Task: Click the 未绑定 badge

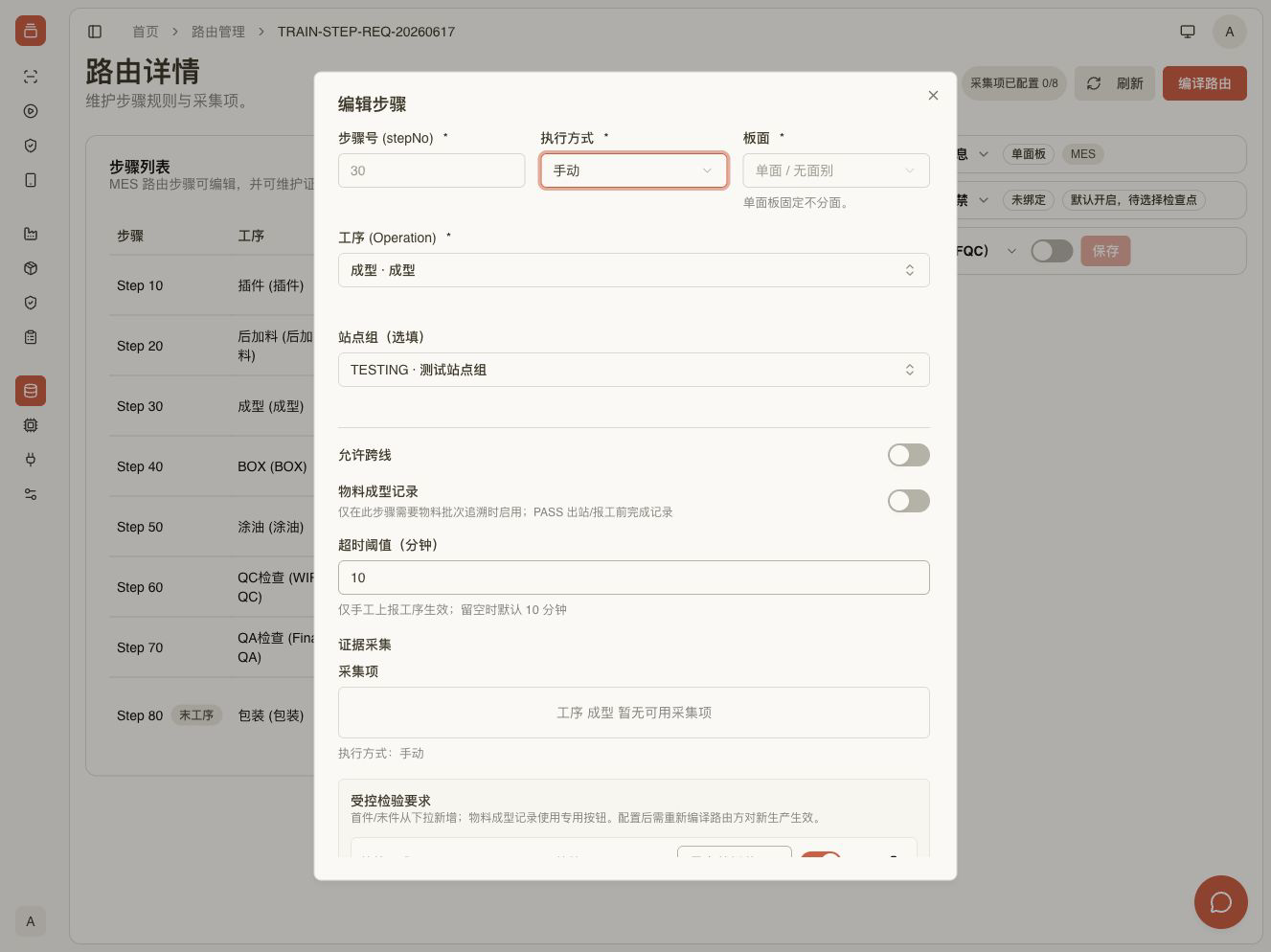Action: coord(1029,200)
